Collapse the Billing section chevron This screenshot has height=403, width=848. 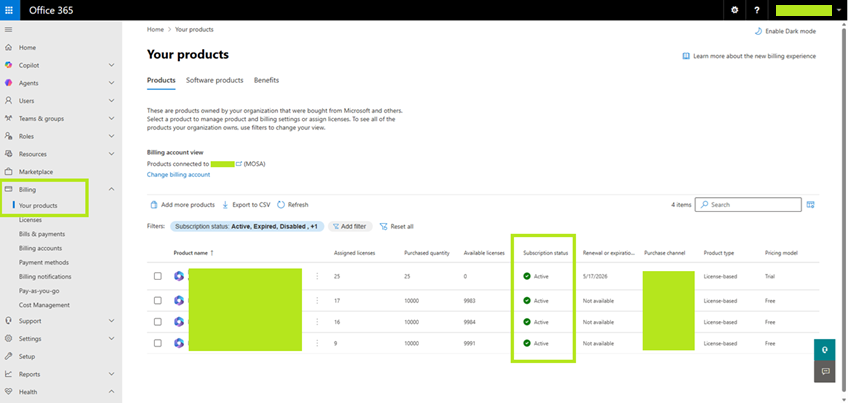pos(111,189)
